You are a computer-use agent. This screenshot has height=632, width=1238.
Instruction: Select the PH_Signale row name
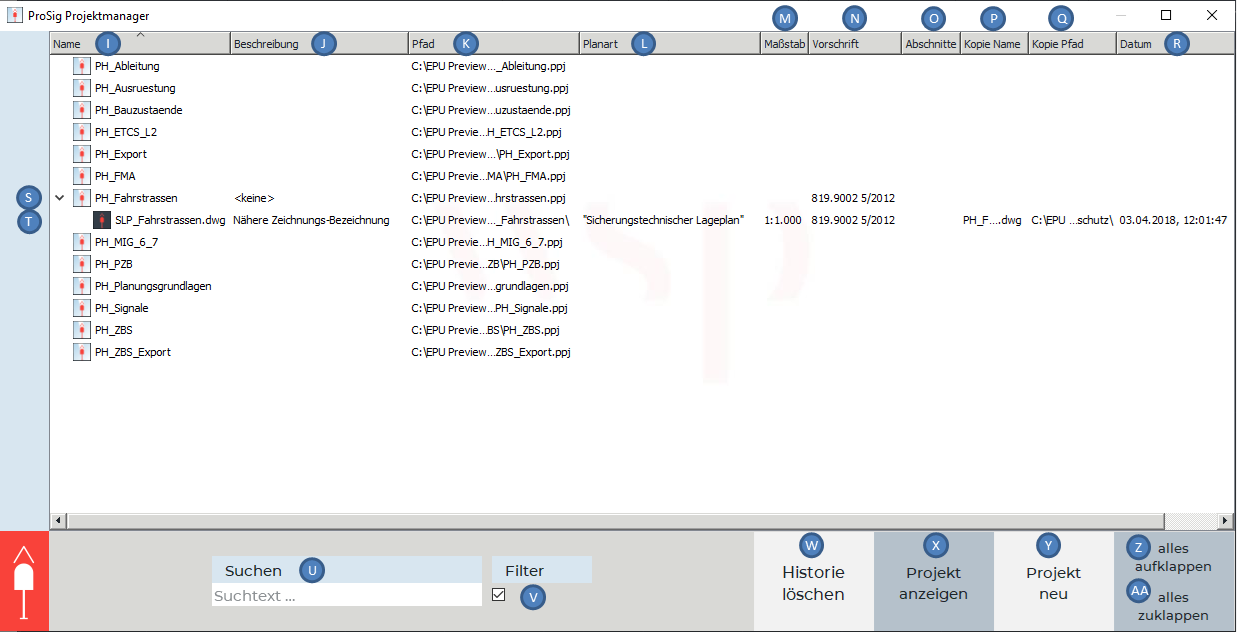point(122,308)
